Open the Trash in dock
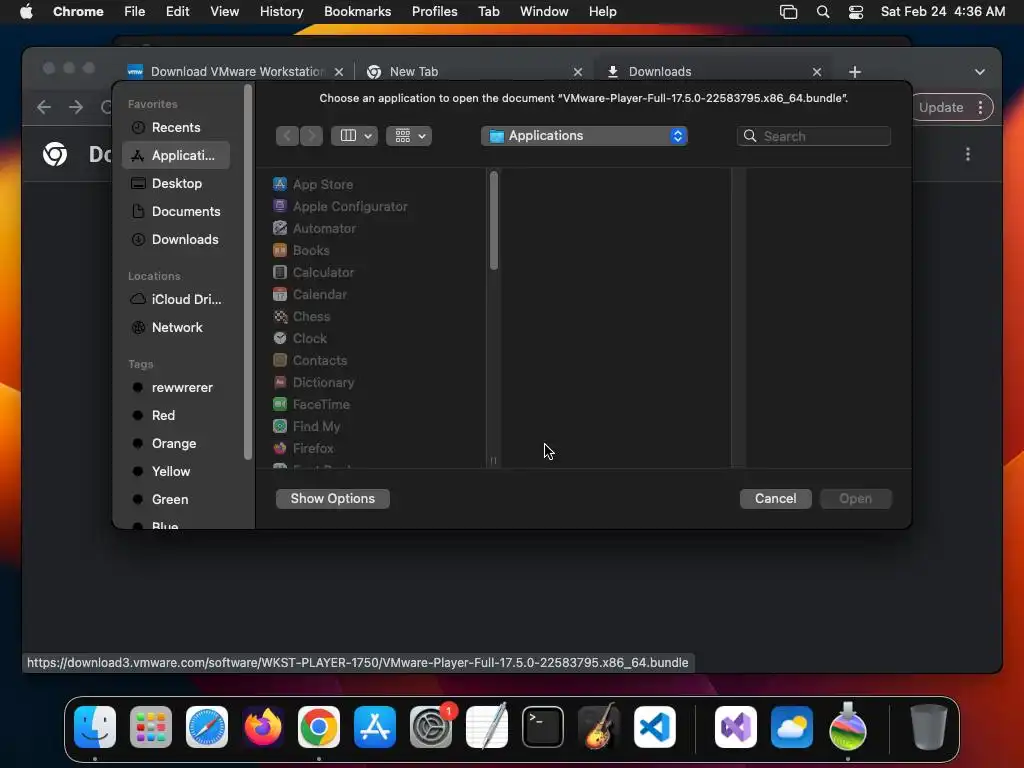The image size is (1024, 768). [x=929, y=727]
